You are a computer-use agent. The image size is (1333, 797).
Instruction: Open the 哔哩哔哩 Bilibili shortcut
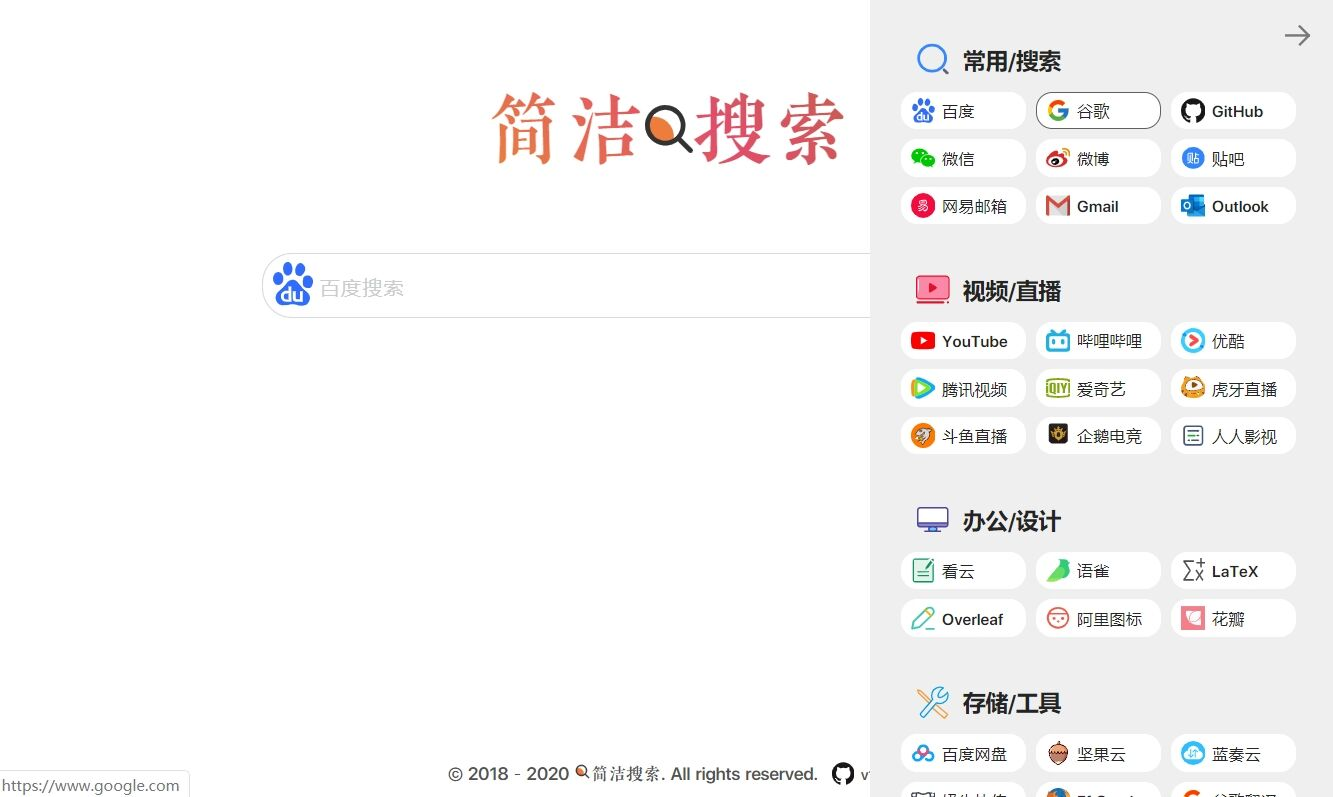coord(1097,340)
